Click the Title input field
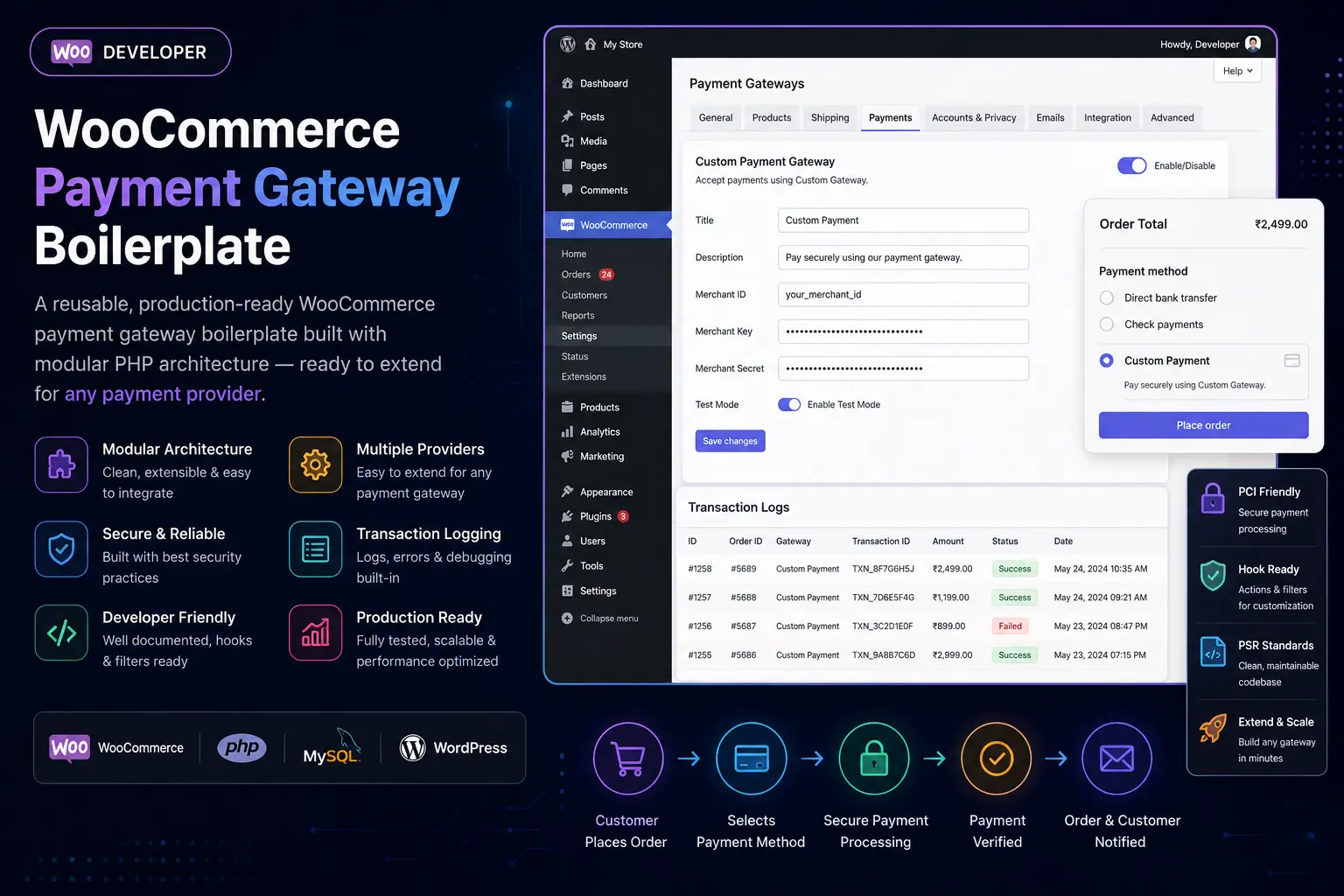1344x896 pixels. pyautogui.click(x=903, y=220)
